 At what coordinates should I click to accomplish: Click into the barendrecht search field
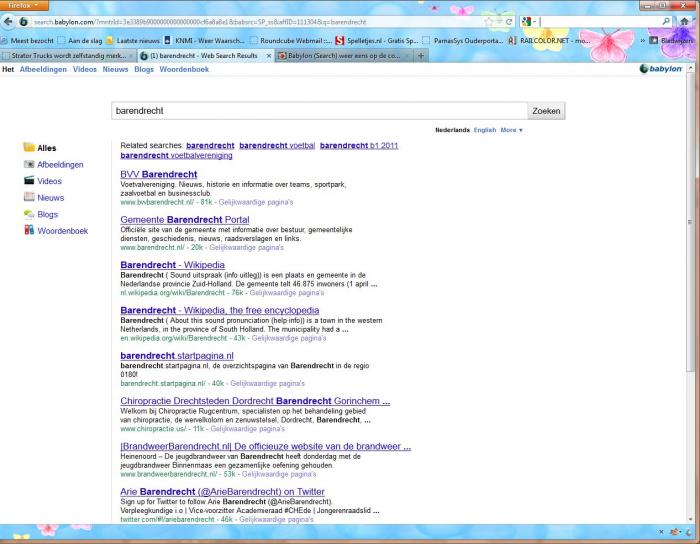click(x=319, y=111)
